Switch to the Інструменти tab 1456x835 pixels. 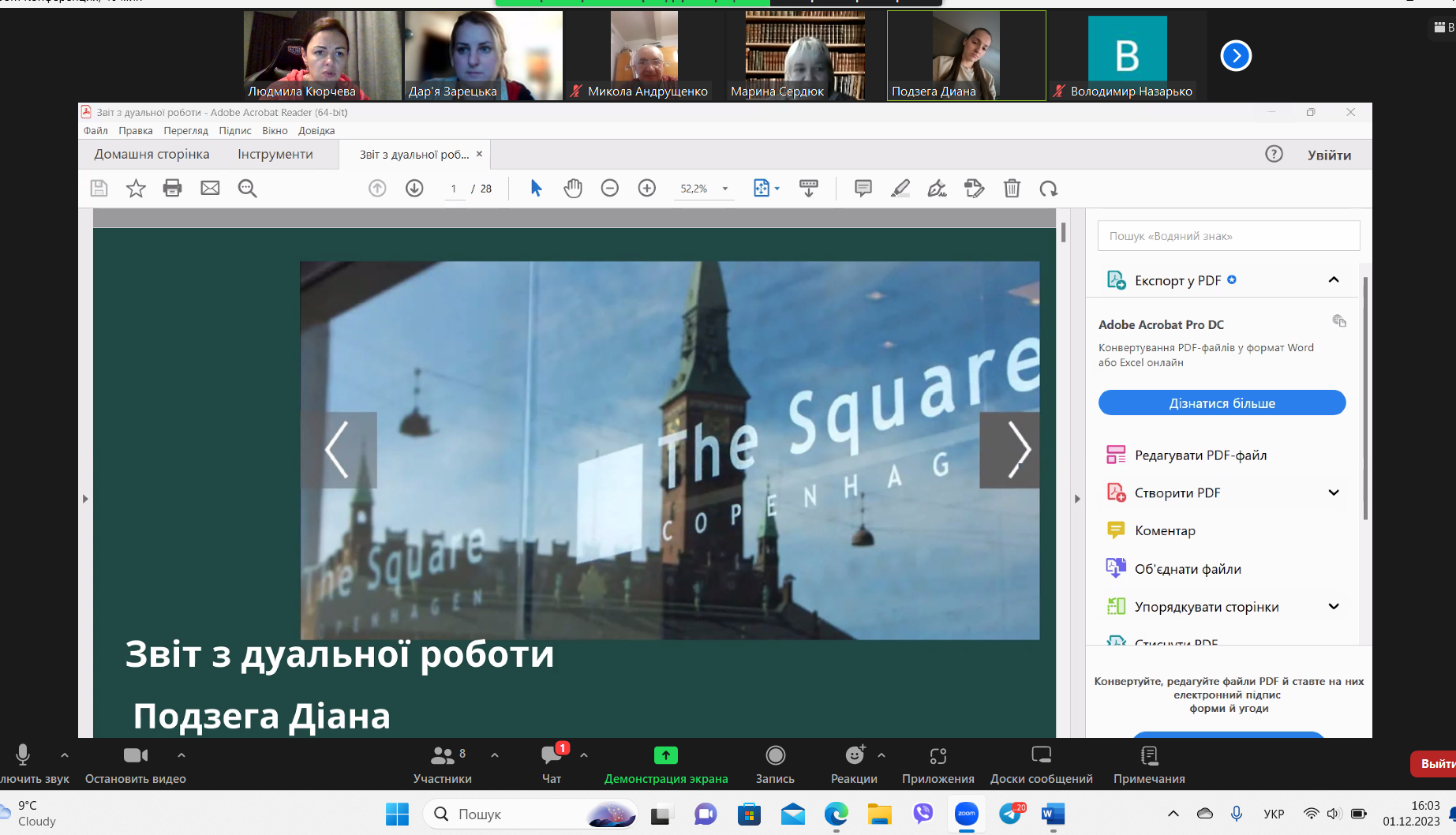pos(275,154)
